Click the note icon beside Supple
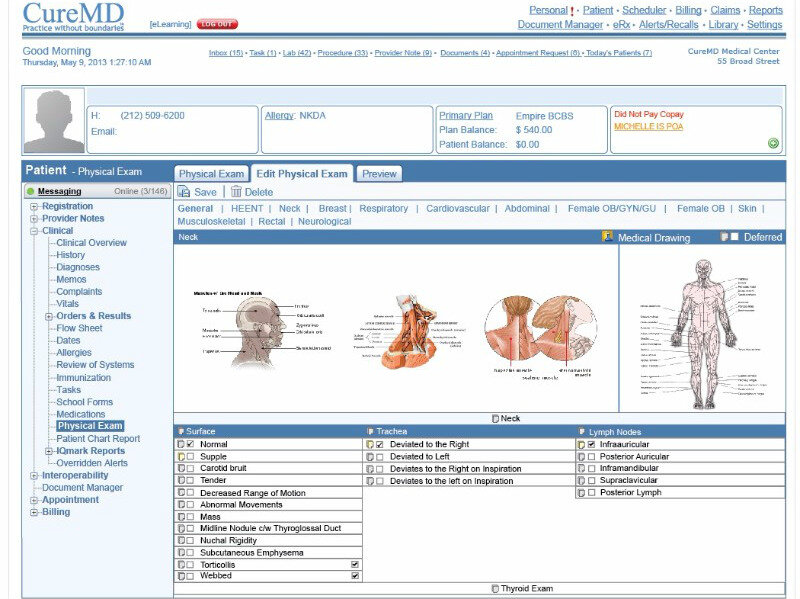This screenshot has height=599, width=800. [x=181, y=456]
